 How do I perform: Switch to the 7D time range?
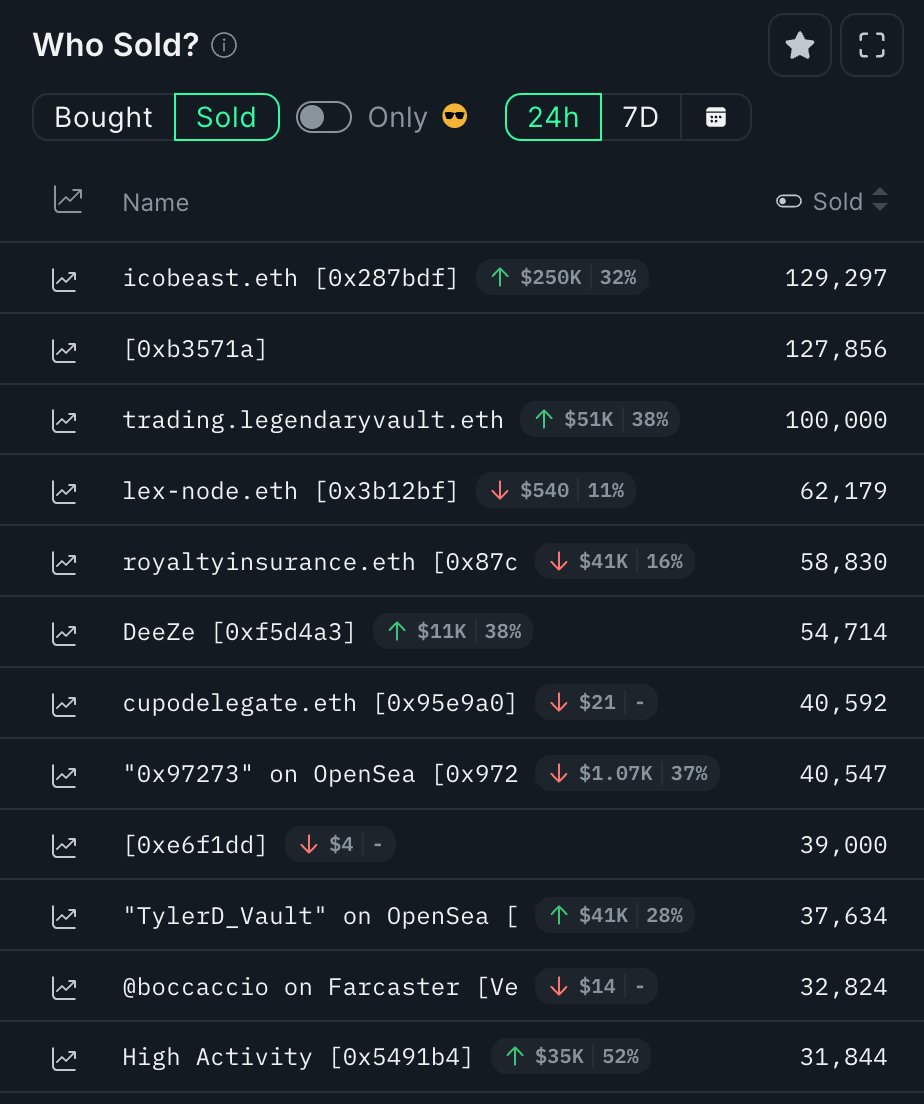pyautogui.click(x=641, y=117)
